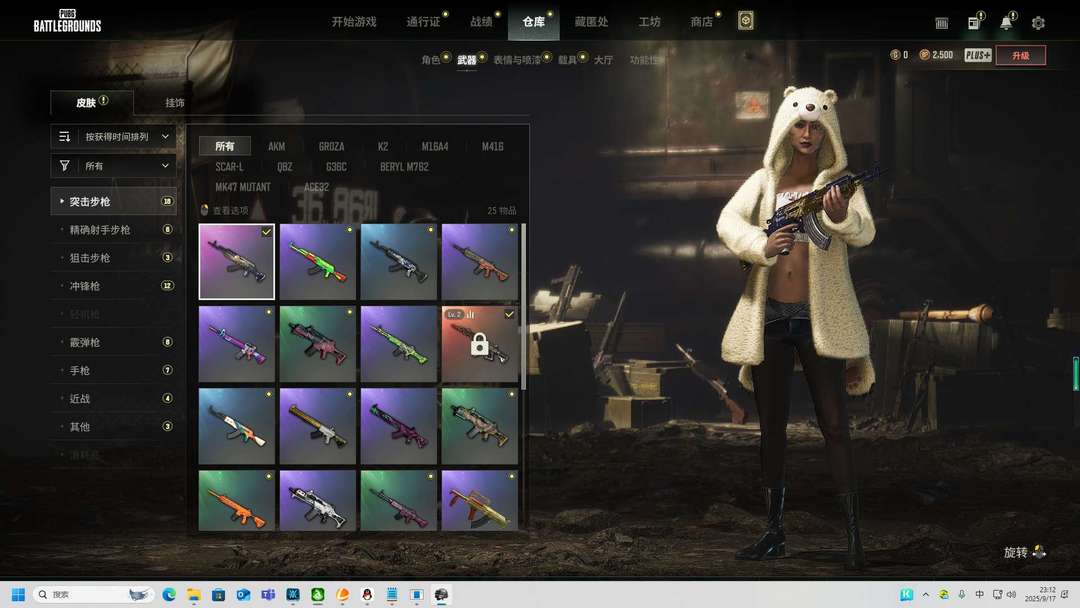Expand the 冲锋枪 category
The width and height of the screenshot is (1080, 608).
[x=114, y=286]
